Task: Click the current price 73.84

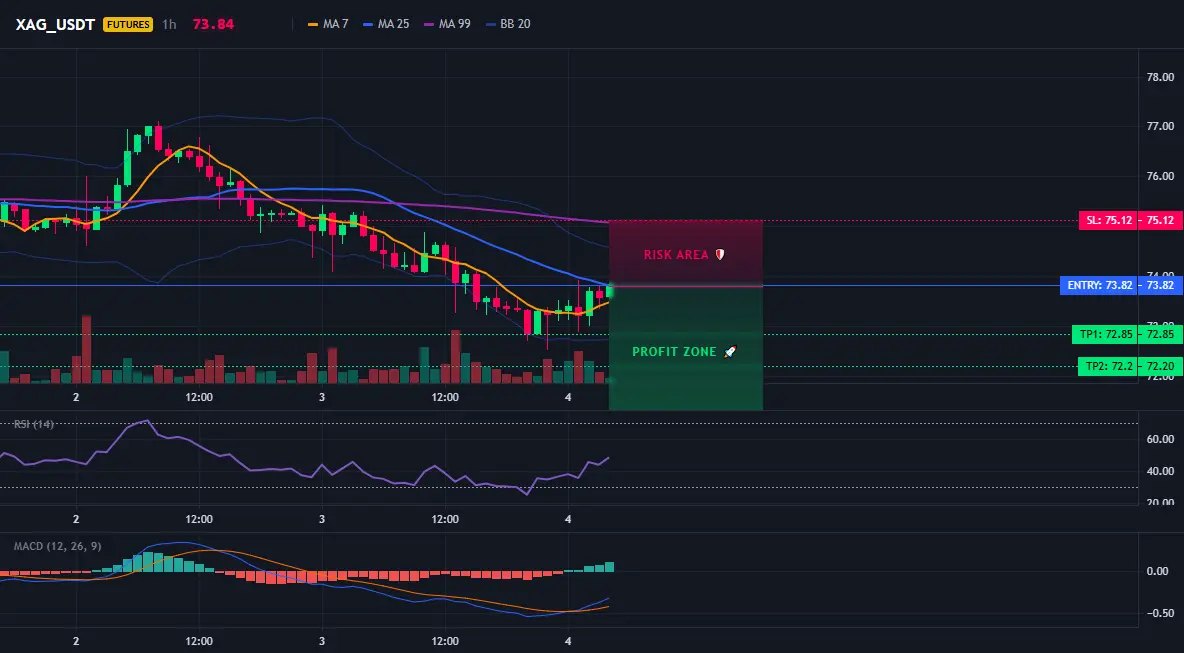Action: click(213, 24)
